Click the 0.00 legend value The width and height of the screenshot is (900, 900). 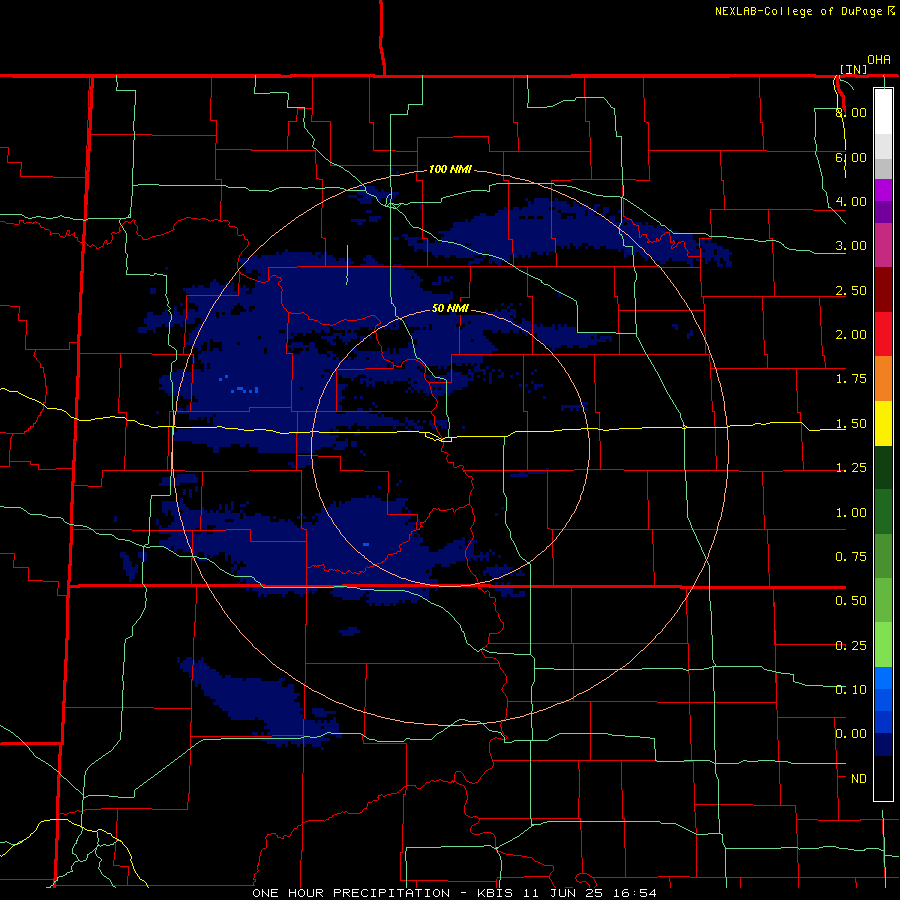[851, 734]
